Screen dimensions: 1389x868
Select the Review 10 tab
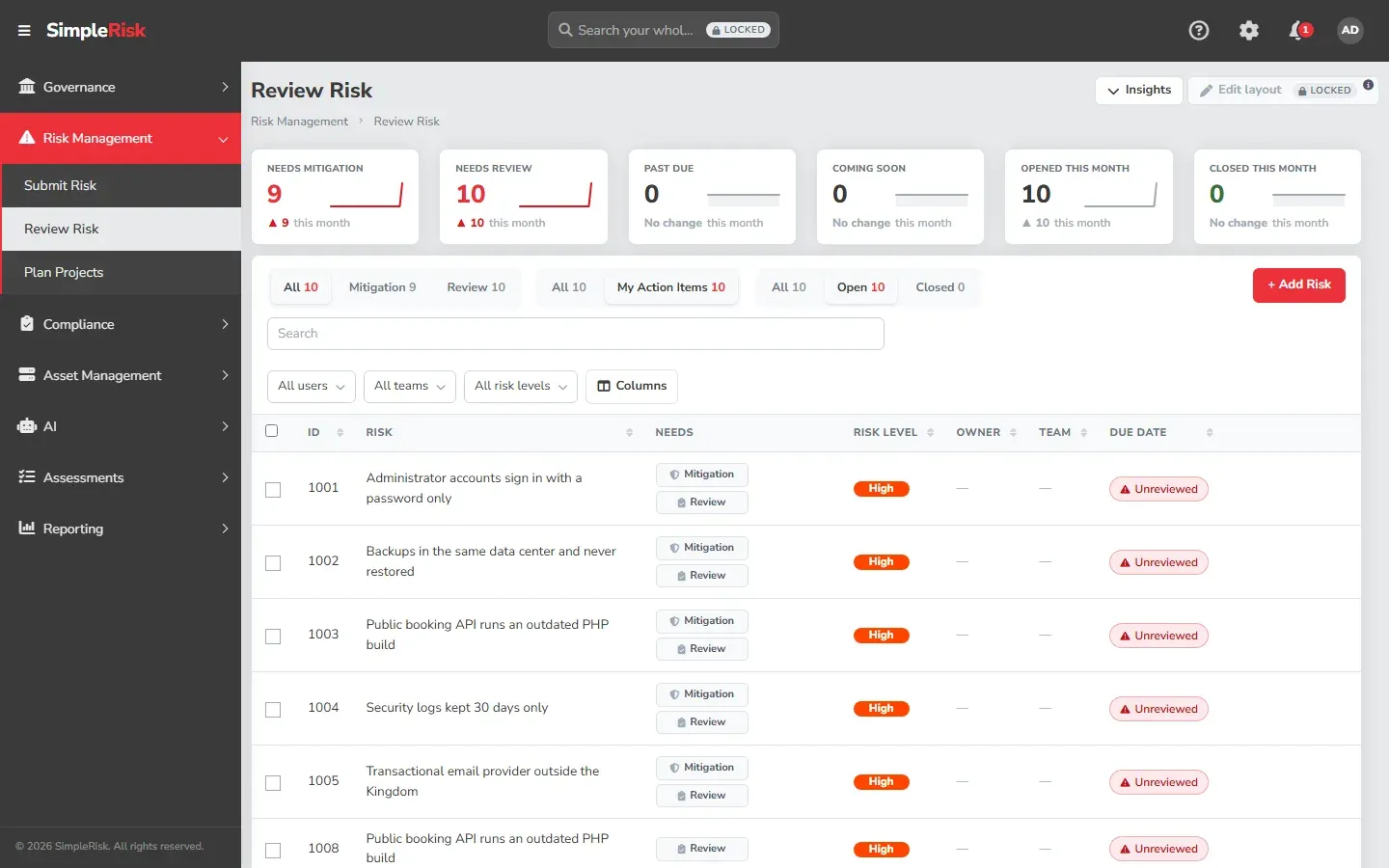[476, 287]
